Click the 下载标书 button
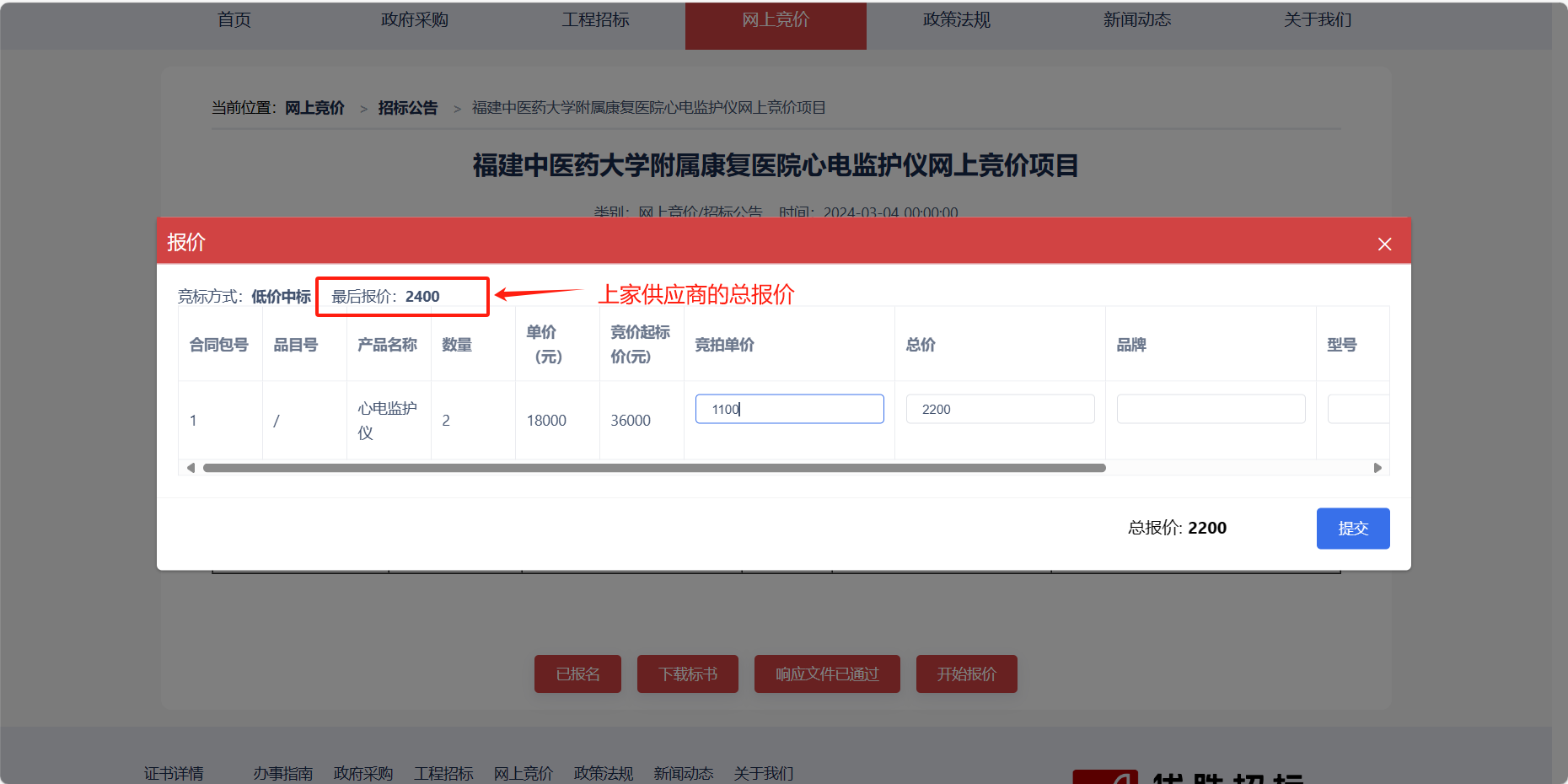This screenshot has height=784, width=1568. point(687,674)
